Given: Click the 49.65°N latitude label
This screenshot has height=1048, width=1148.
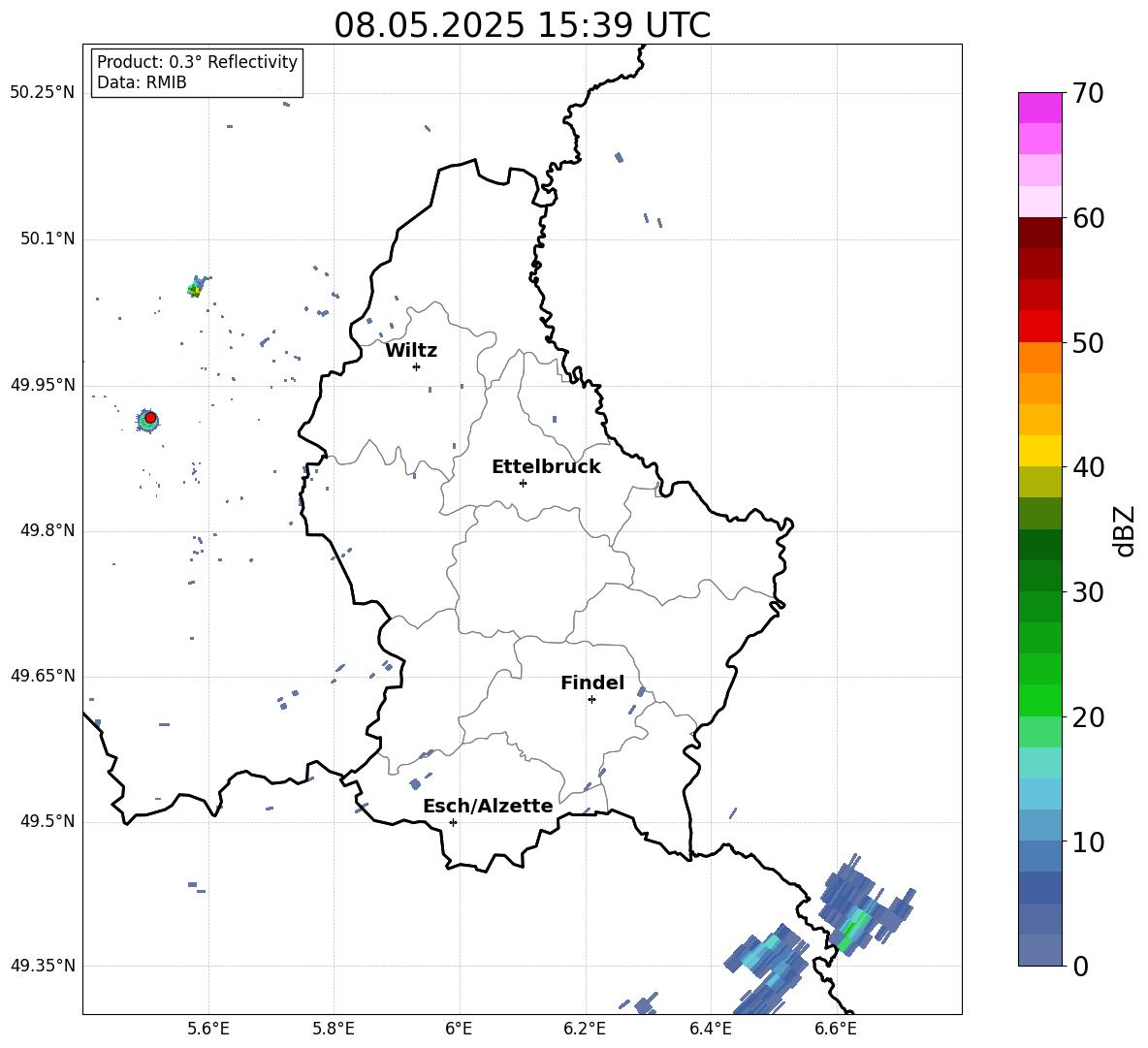Looking at the screenshot, I should pos(43,676).
